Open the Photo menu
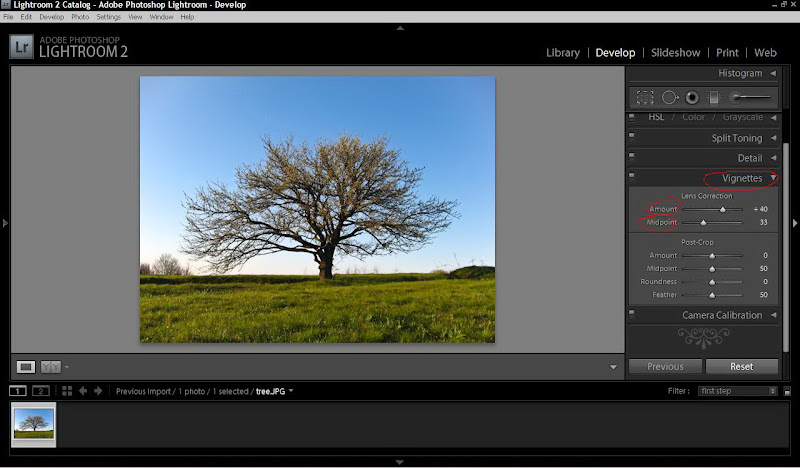Screen dimensions: 800x468 80,17
